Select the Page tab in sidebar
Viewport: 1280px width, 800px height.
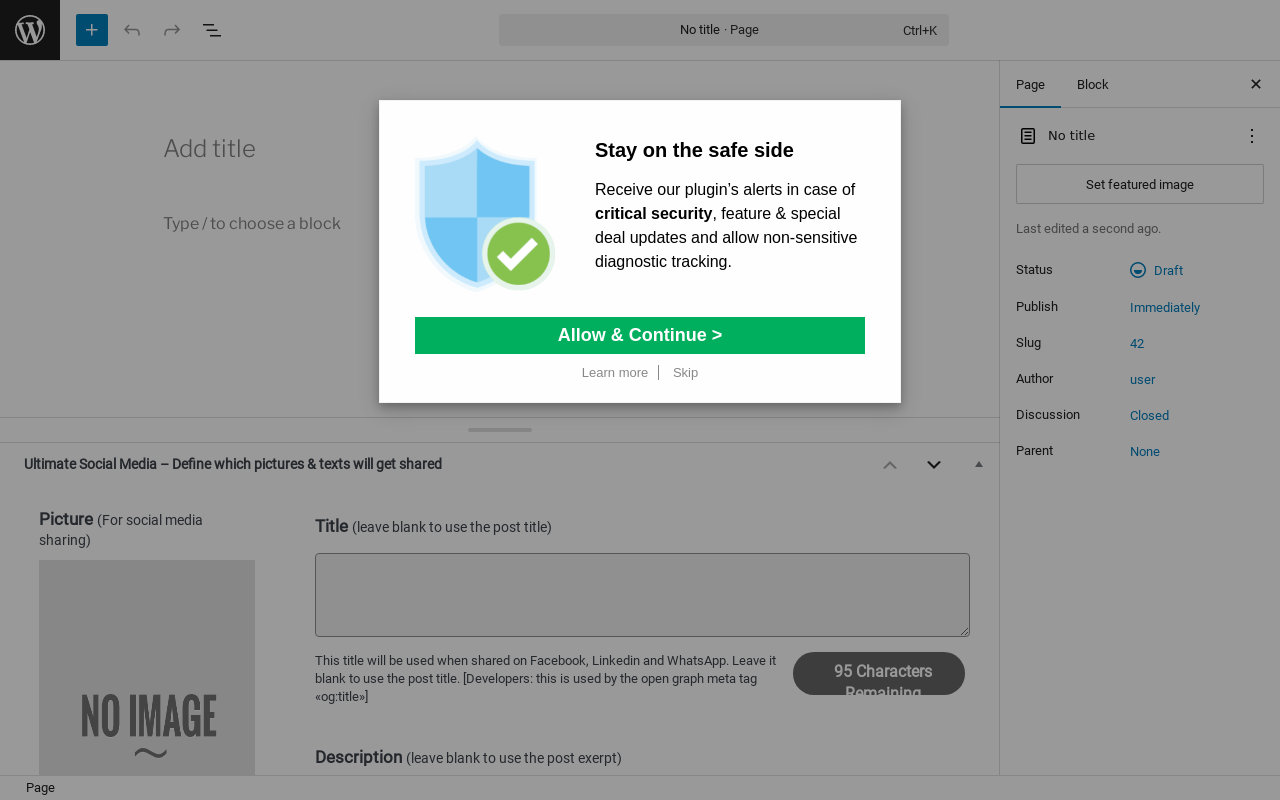(1030, 84)
